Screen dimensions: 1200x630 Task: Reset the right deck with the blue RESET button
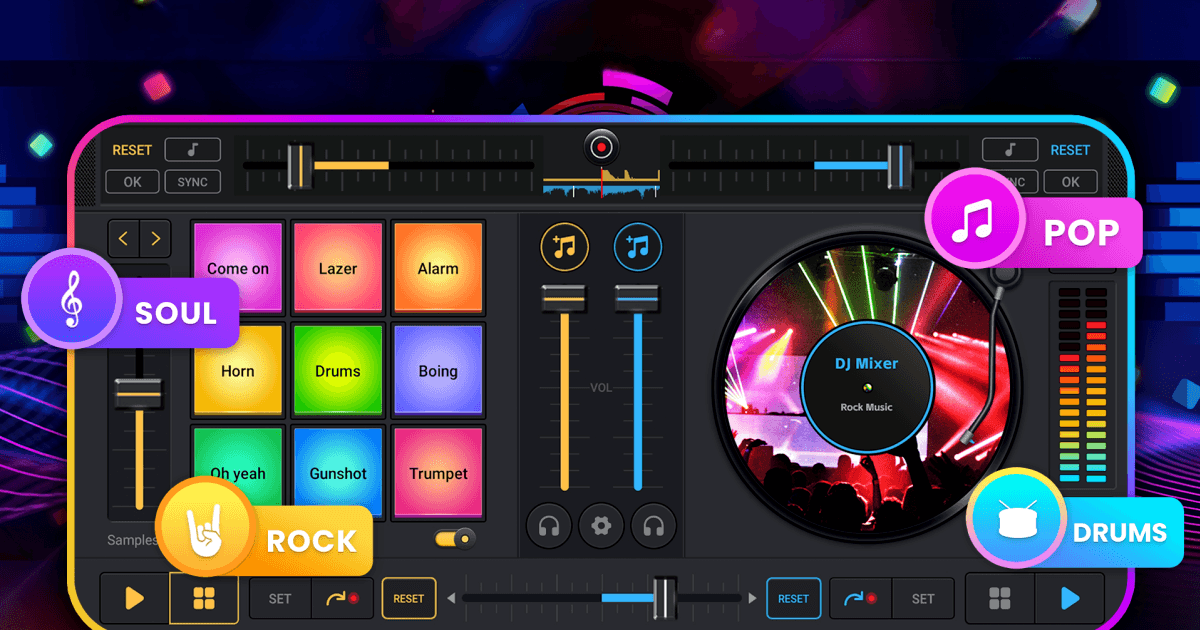[x=793, y=598]
